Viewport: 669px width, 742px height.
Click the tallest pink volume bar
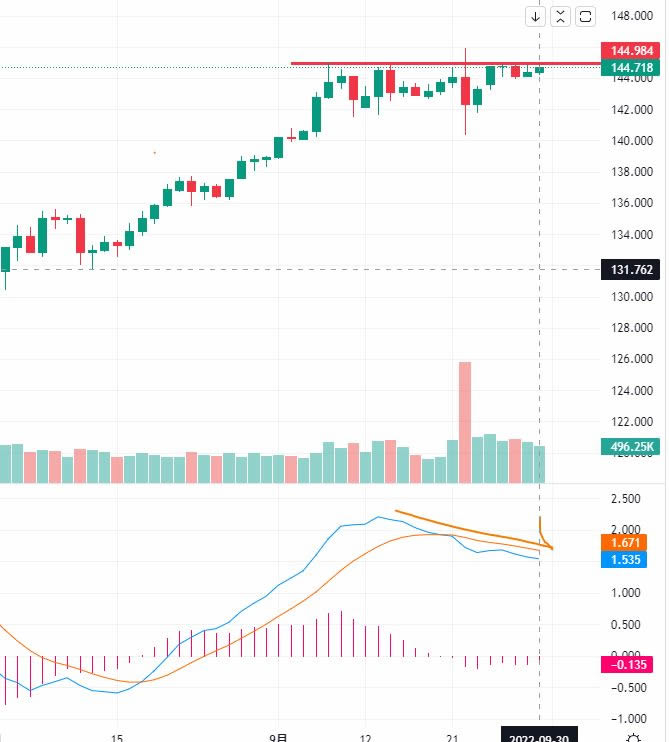465,420
